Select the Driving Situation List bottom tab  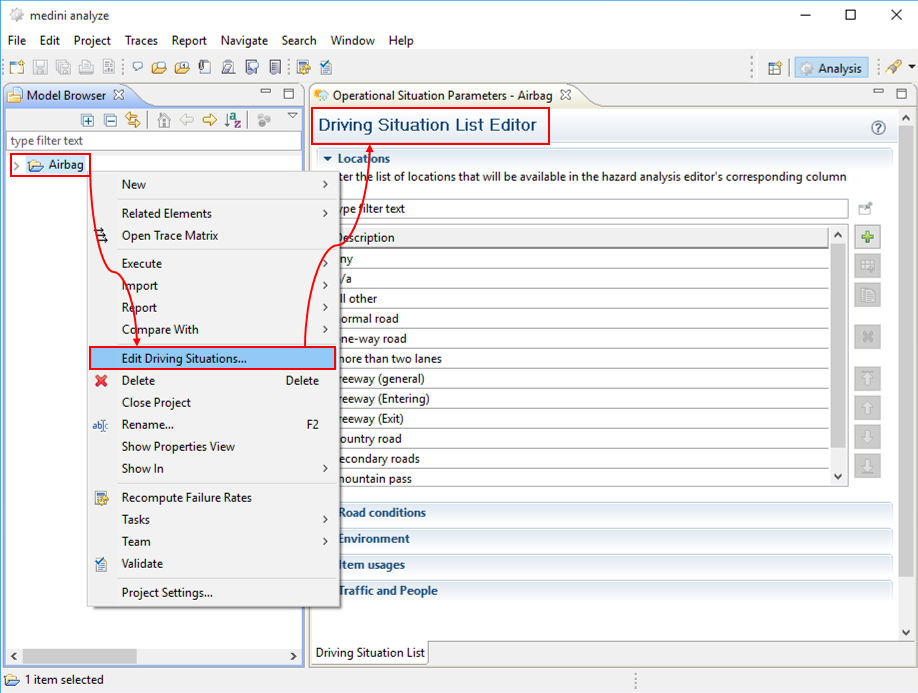click(x=369, y=653)
